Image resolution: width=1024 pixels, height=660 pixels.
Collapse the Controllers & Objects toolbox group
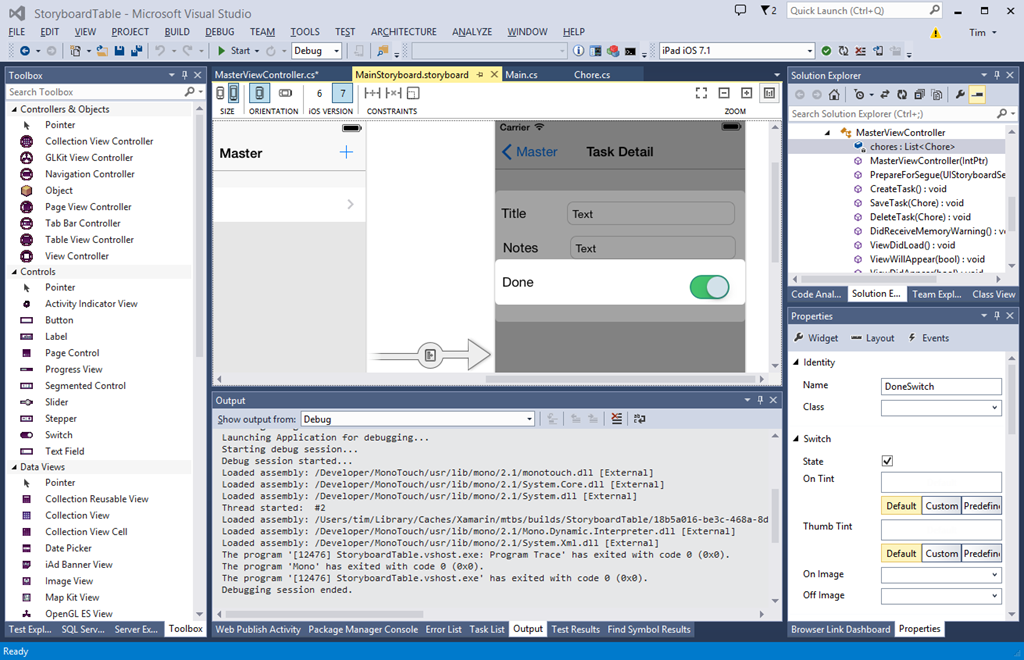[14, 109]
